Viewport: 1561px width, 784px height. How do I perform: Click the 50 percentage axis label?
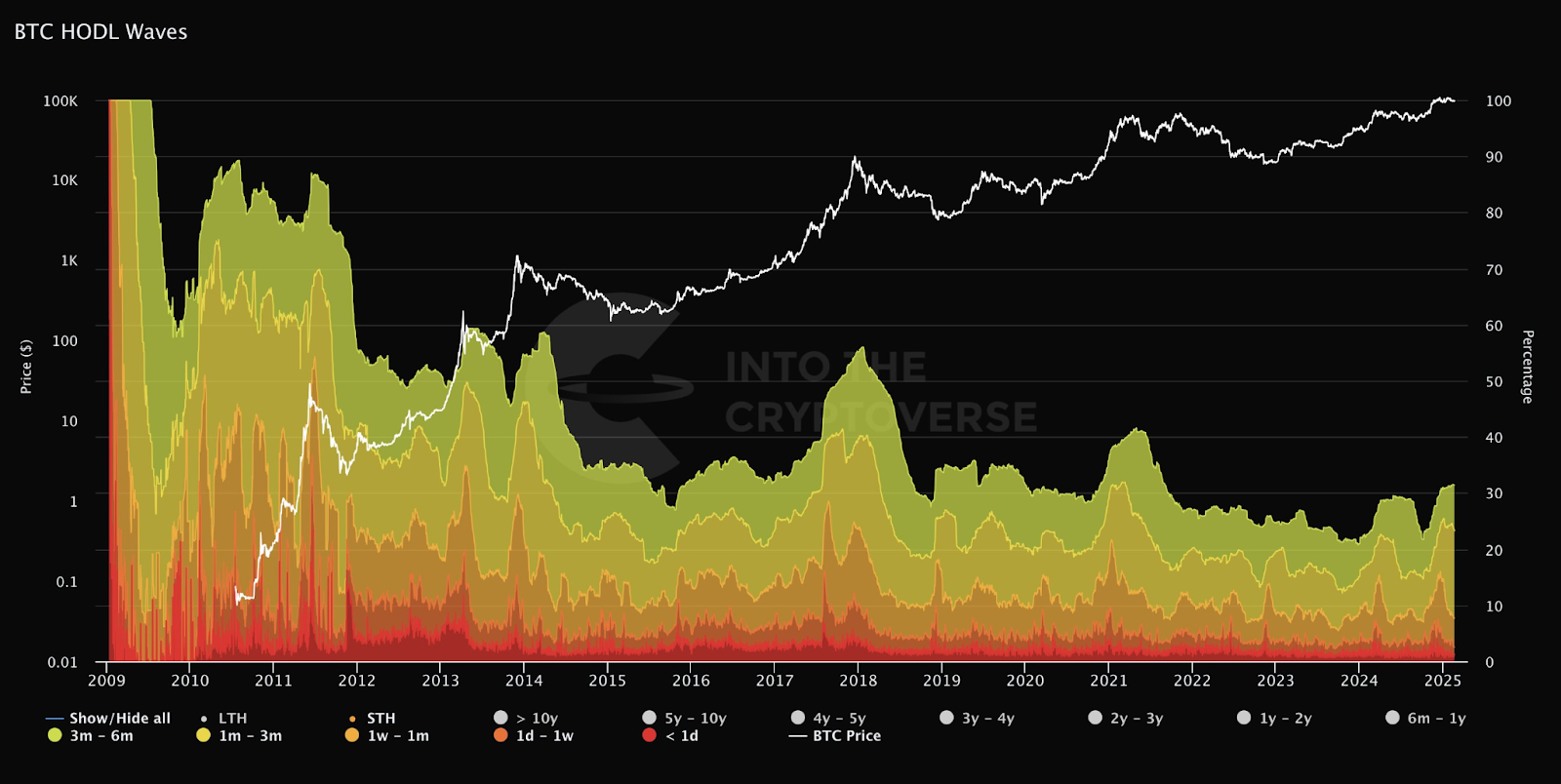tap(1494, 381)
